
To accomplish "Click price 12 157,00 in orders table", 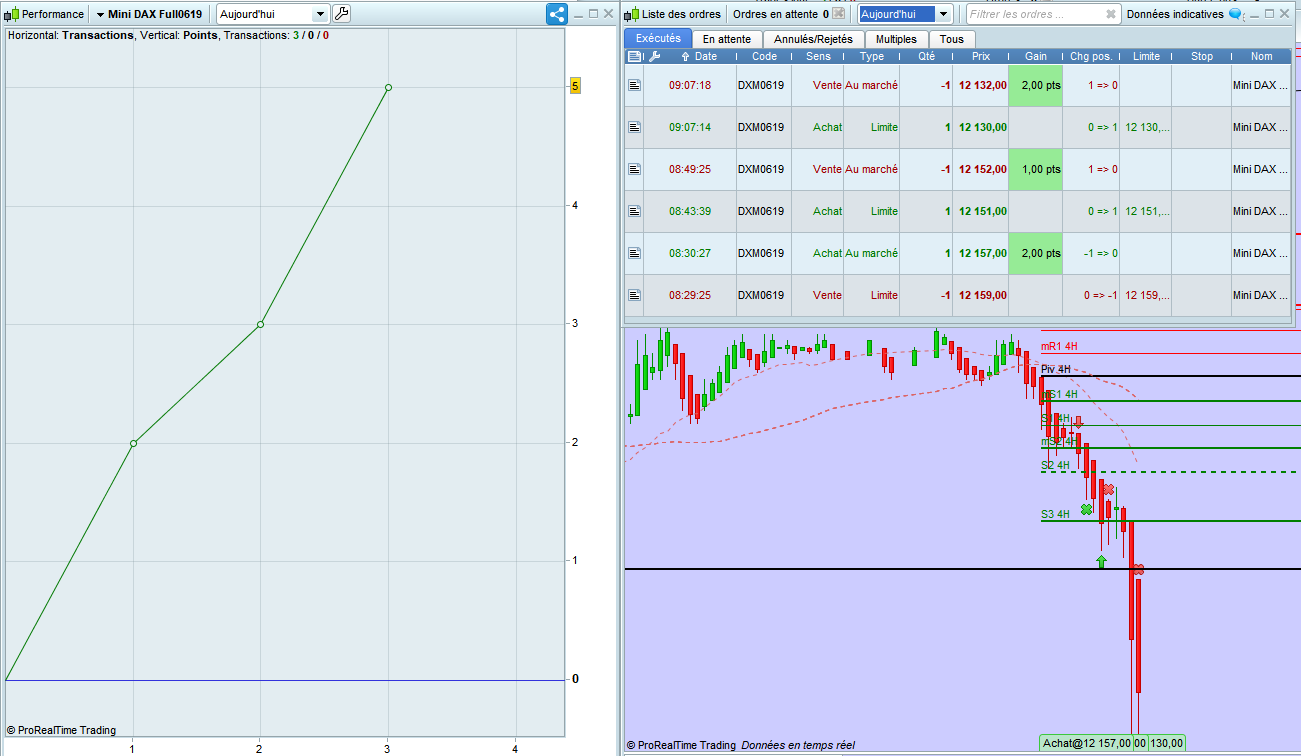I will pos(982,254).
